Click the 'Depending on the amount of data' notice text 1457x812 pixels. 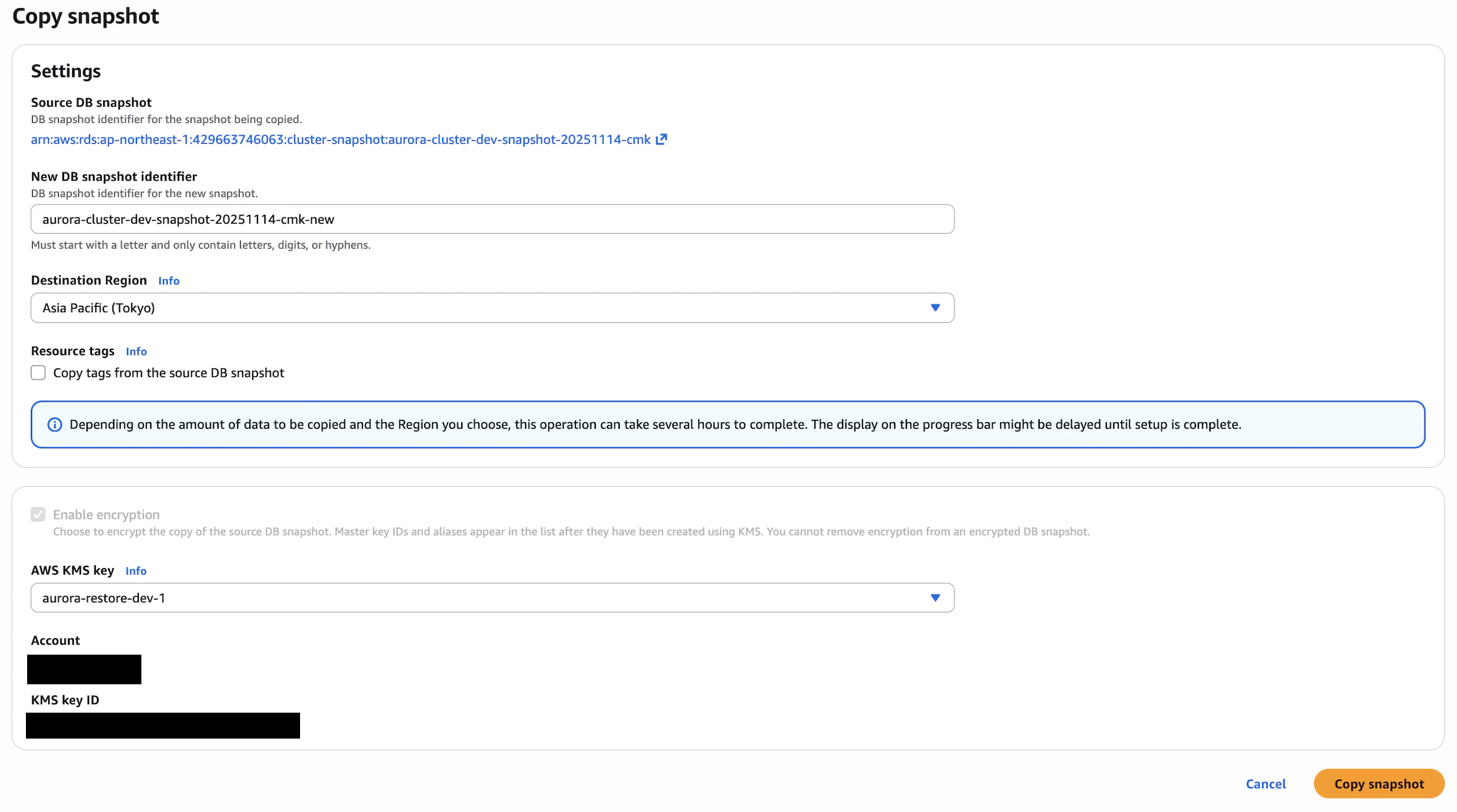click(655, 425)
